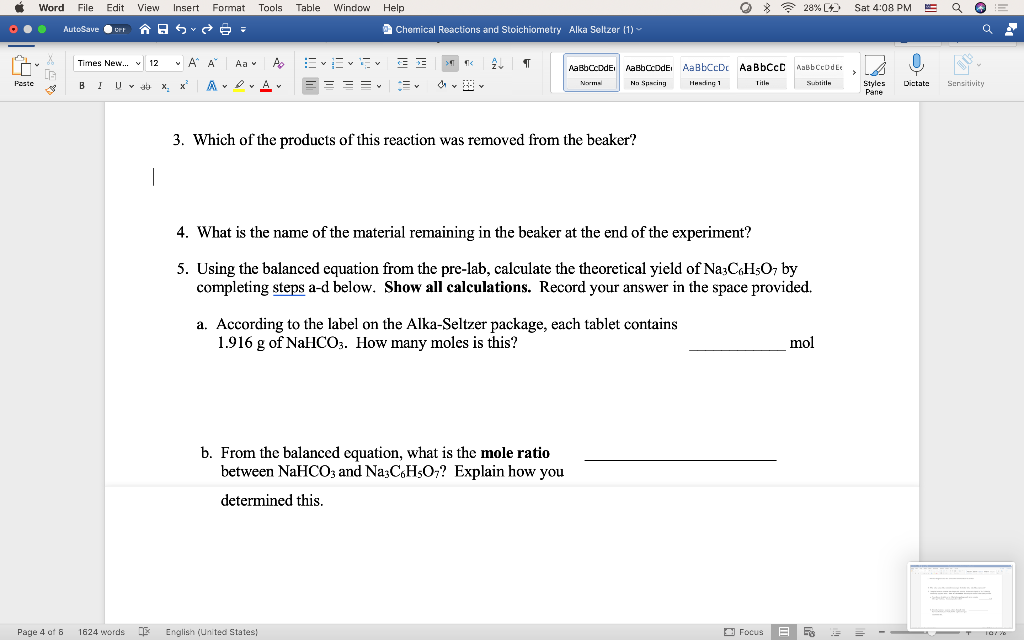The height and width of the screenshot is (640, 1024).
Task: Apply the No Spacing style
Action: pyautogui.click(x=647, y=72)
